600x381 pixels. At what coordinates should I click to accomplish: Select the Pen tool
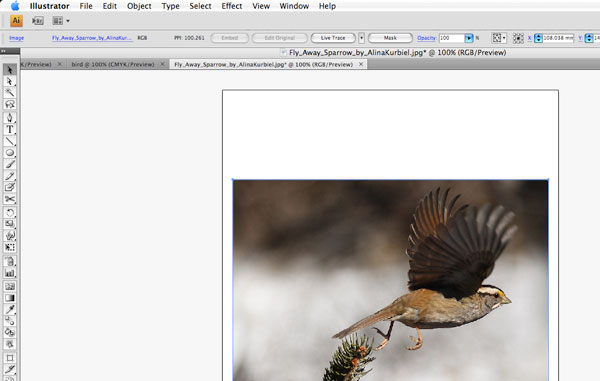(10, 118)
